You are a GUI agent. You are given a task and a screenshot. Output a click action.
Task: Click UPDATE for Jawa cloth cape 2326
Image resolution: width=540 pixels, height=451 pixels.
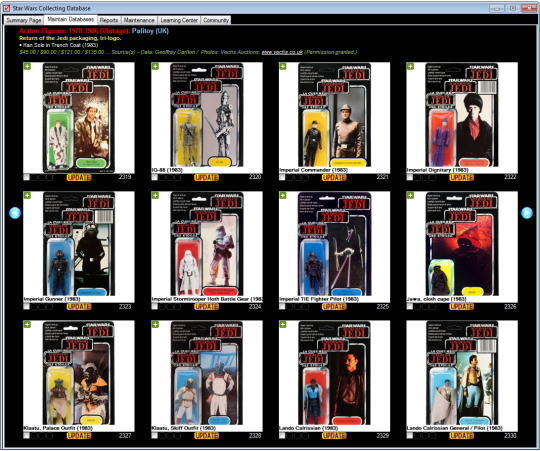pyautogui.click(x=462, y=306)
